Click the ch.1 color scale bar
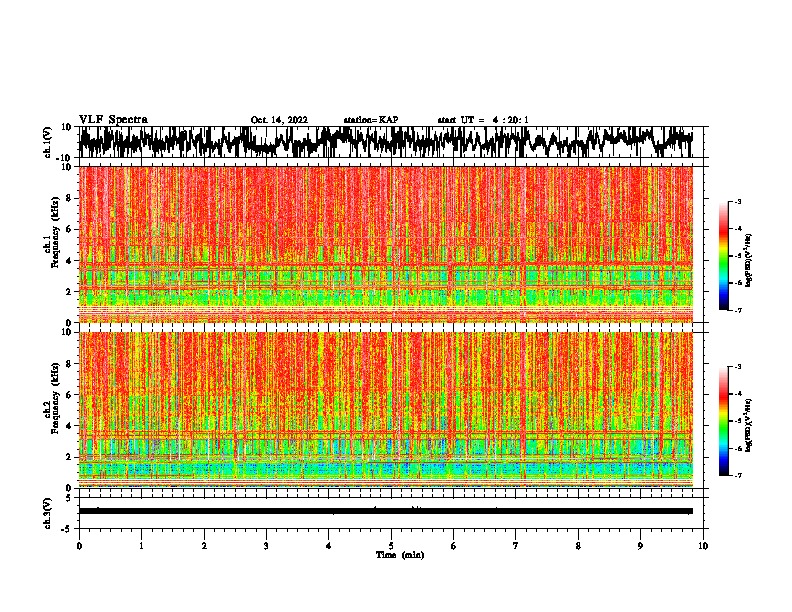The image size is (792, 612). [724, 256]
